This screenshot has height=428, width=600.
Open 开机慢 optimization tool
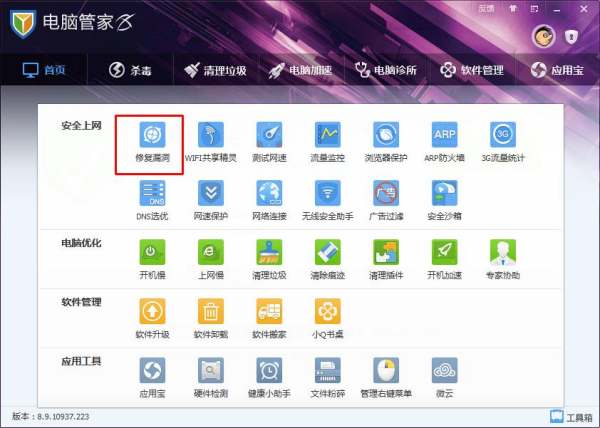click(152, 260)
